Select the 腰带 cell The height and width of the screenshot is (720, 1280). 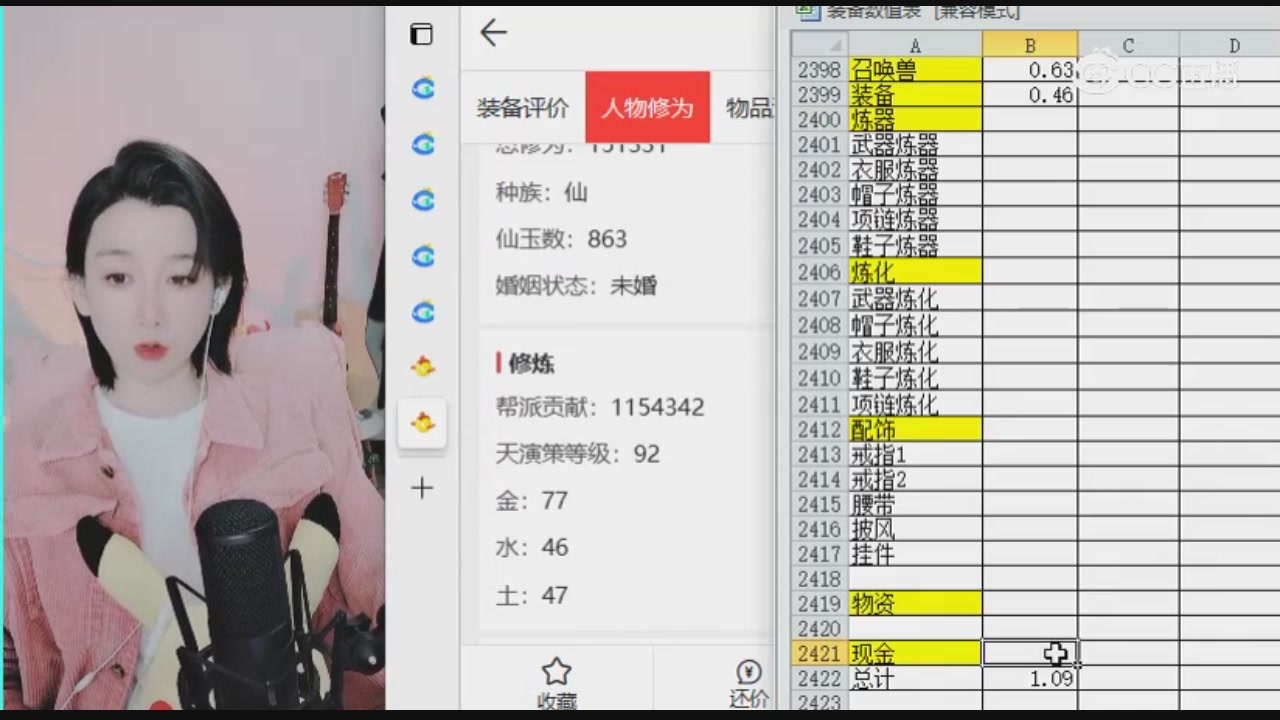pos(915,505)
